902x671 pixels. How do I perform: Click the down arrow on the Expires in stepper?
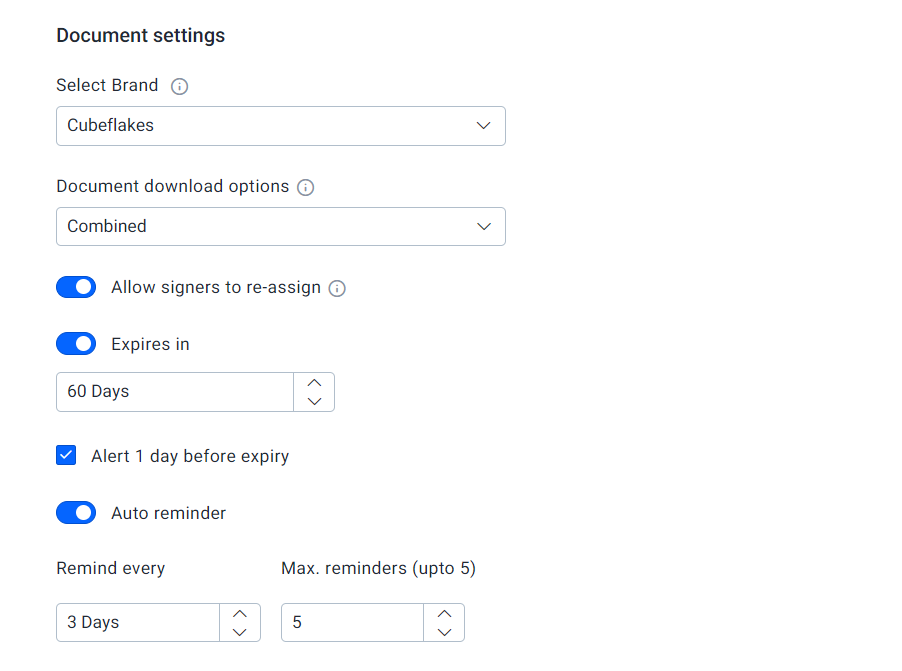314,401
